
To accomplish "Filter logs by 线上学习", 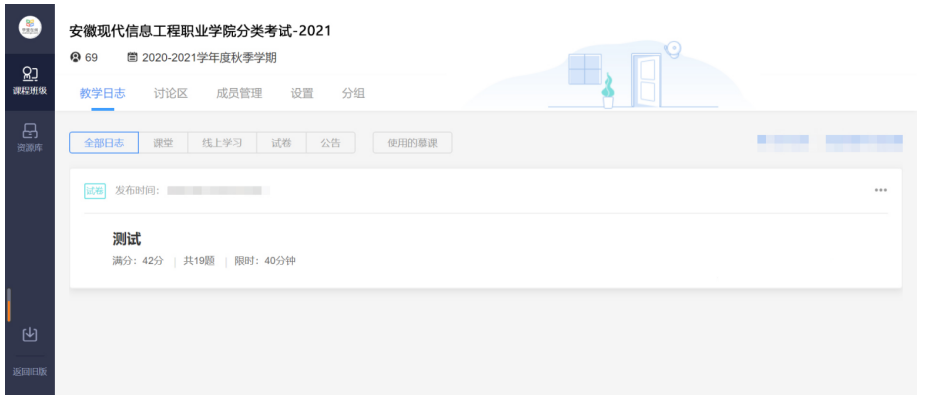I will click(x=222, y=143).
